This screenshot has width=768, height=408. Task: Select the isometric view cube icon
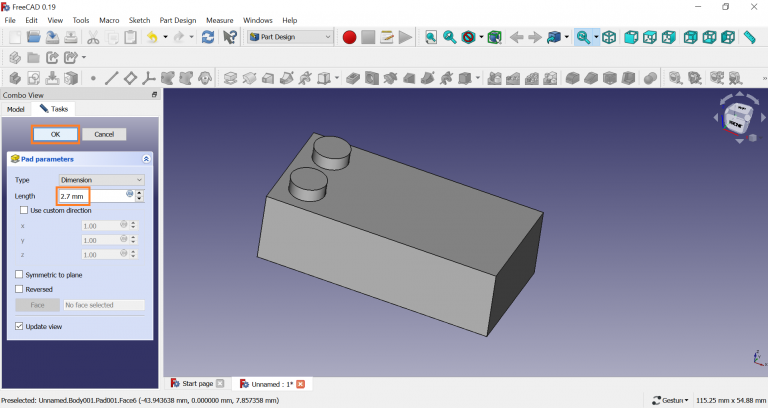pyautogui.click(x=609, y=37)
